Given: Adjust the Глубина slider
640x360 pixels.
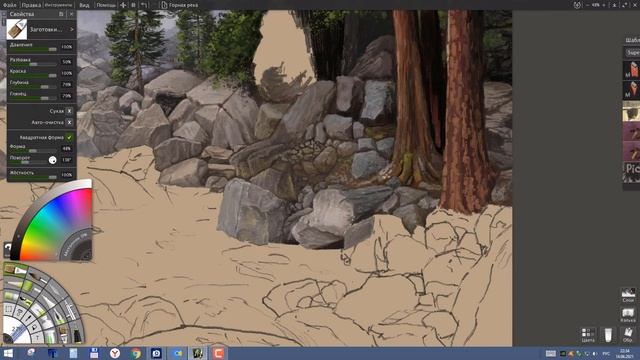Looking at the screenshot, I should pyautogui.click(x=33, y=87).
